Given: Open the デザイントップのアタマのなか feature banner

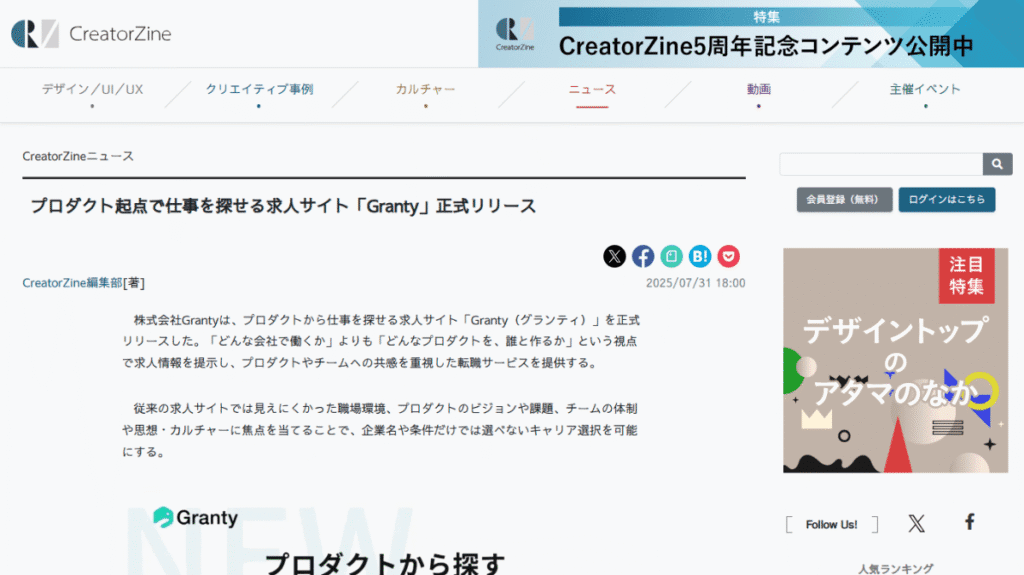Looking at the screenshot, I should tap(895, 360).
